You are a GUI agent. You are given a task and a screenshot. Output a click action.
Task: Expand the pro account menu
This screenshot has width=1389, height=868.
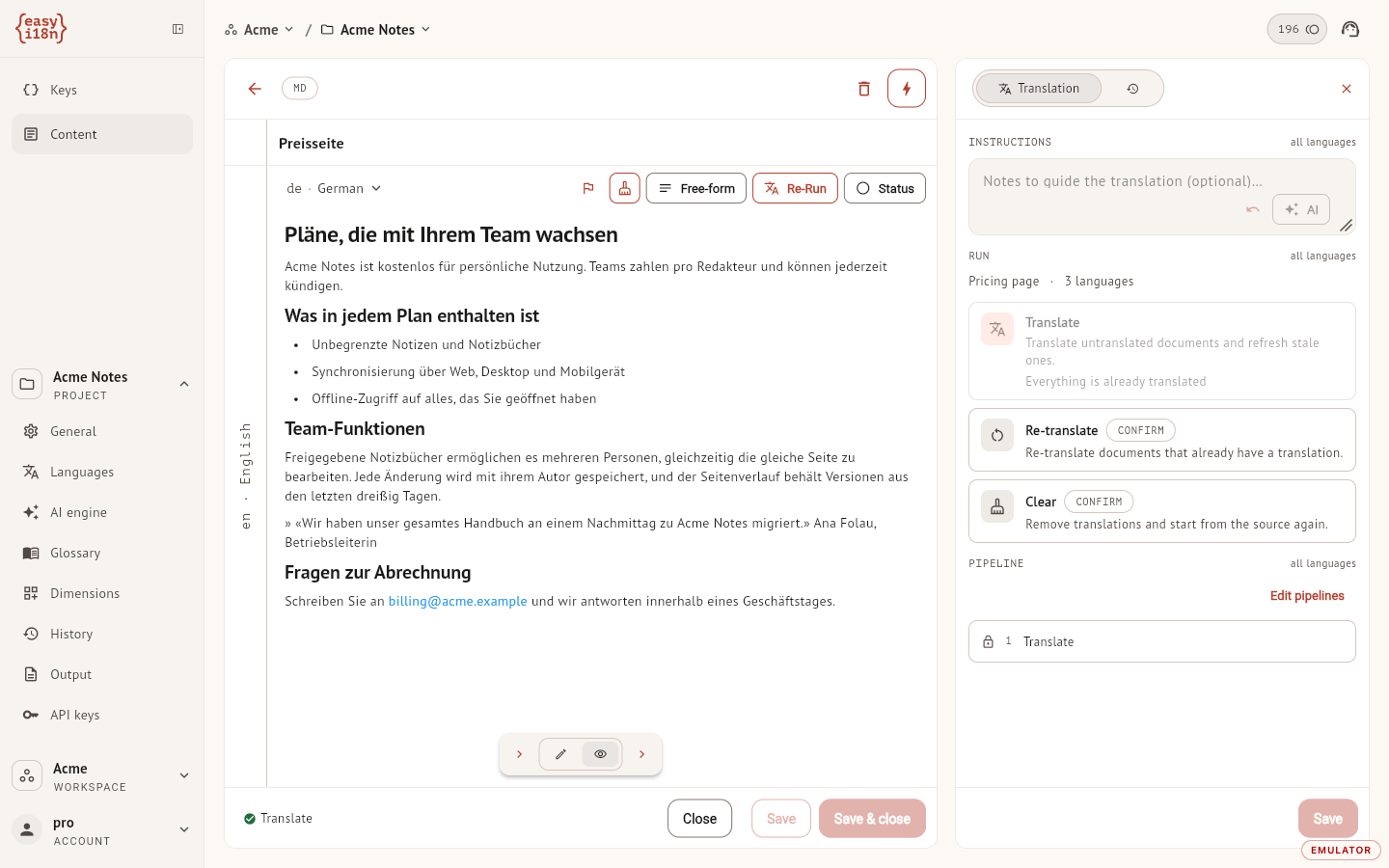[x=184, y=829]
